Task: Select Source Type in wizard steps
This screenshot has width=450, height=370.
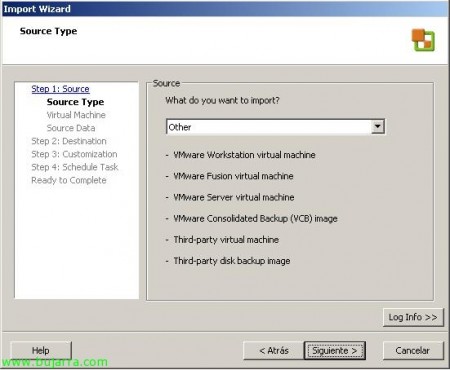Action: (x=75, y=102)
